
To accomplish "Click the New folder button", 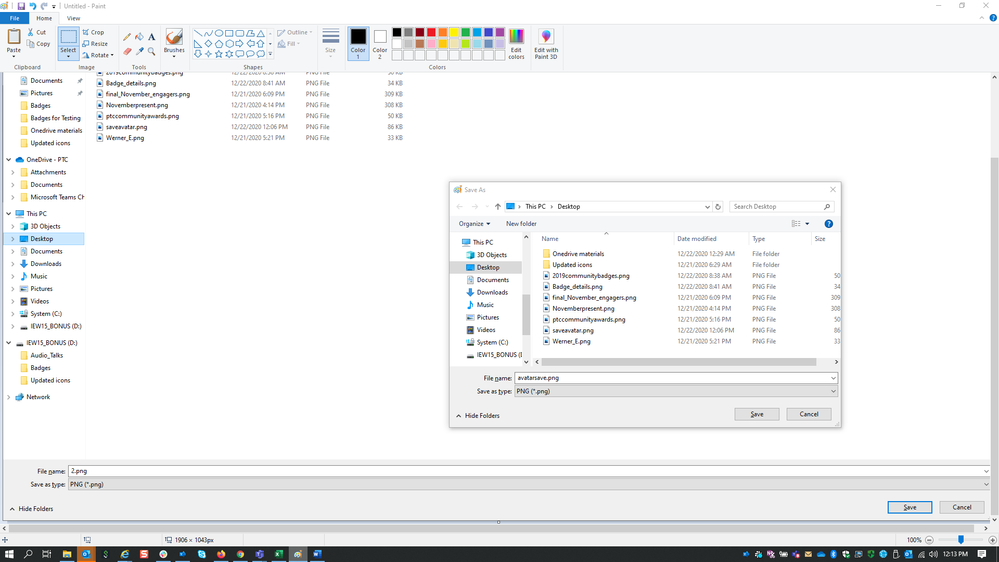I will (x=521, y=224).
